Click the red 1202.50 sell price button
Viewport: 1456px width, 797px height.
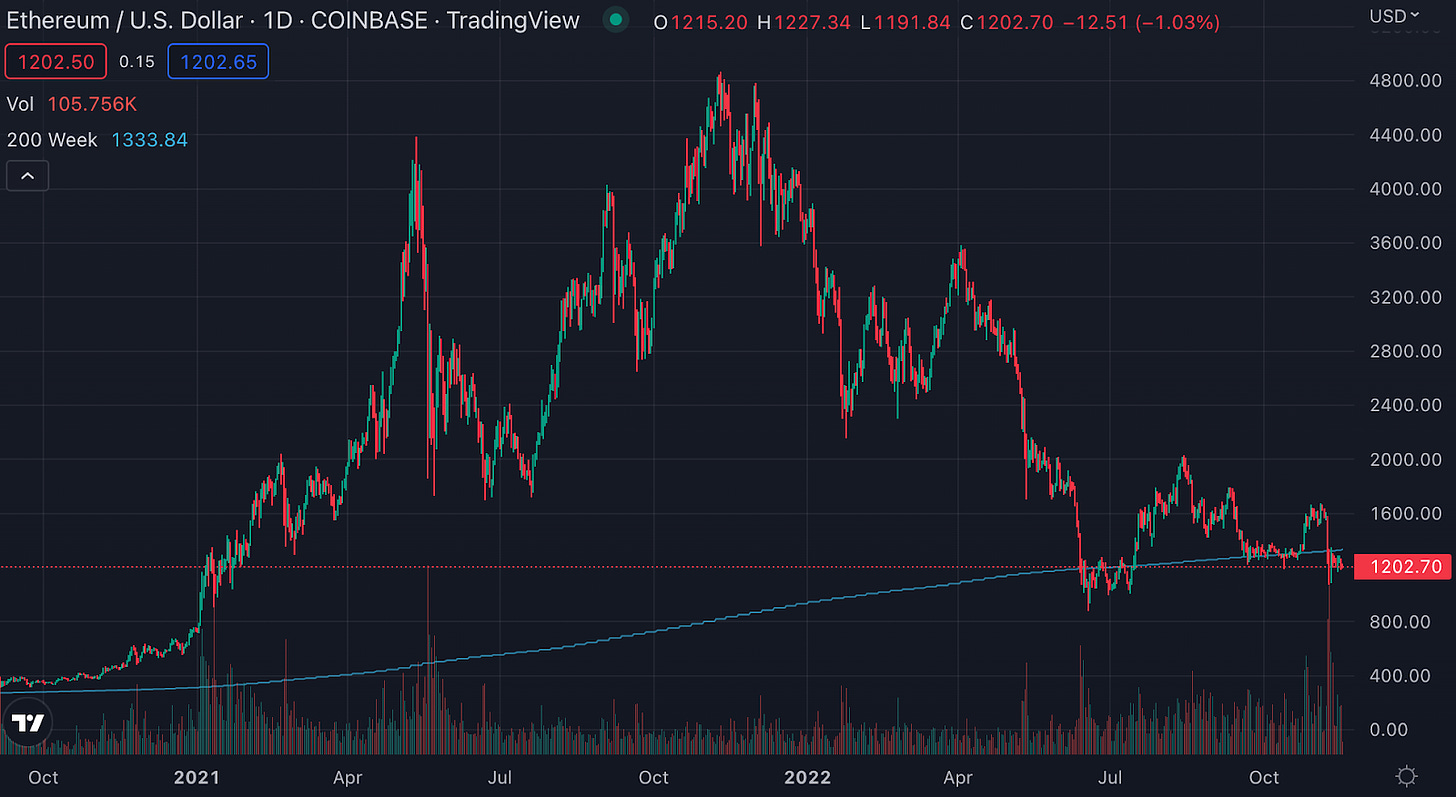click(56, 62)
